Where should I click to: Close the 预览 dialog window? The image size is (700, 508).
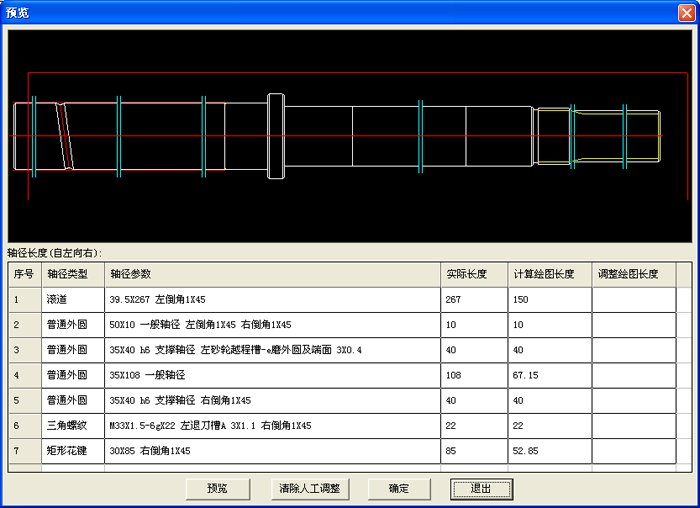(x=685, y=12)
